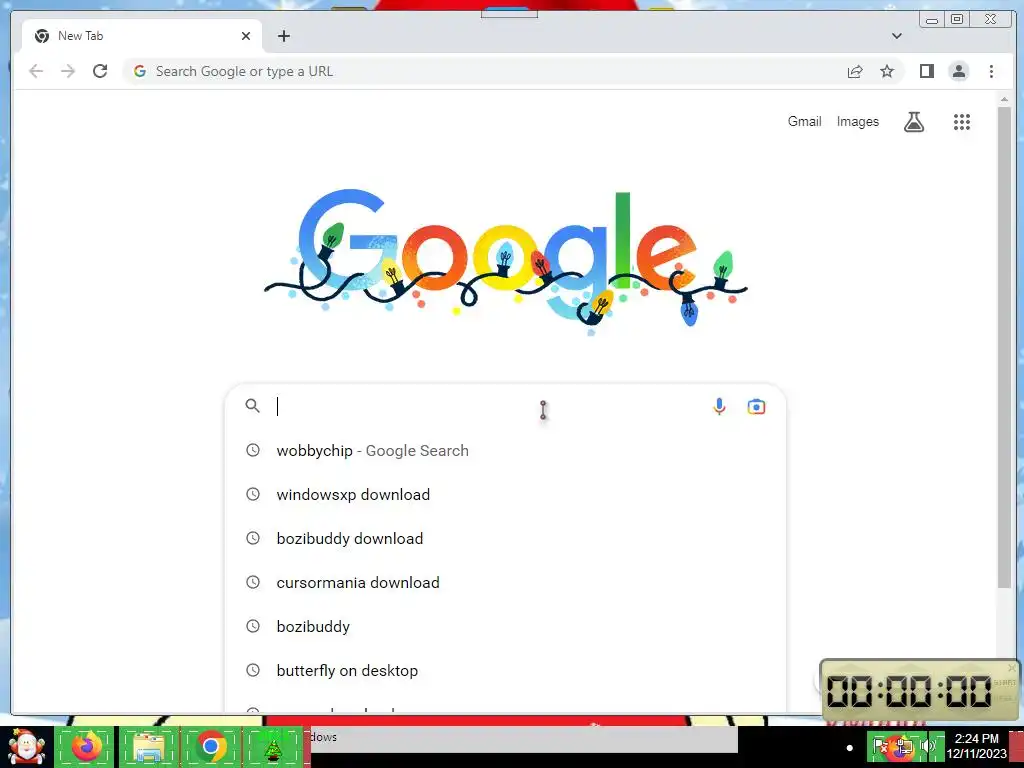
Task: Click the volume speaker tray icon
Action: pos(927,746)
